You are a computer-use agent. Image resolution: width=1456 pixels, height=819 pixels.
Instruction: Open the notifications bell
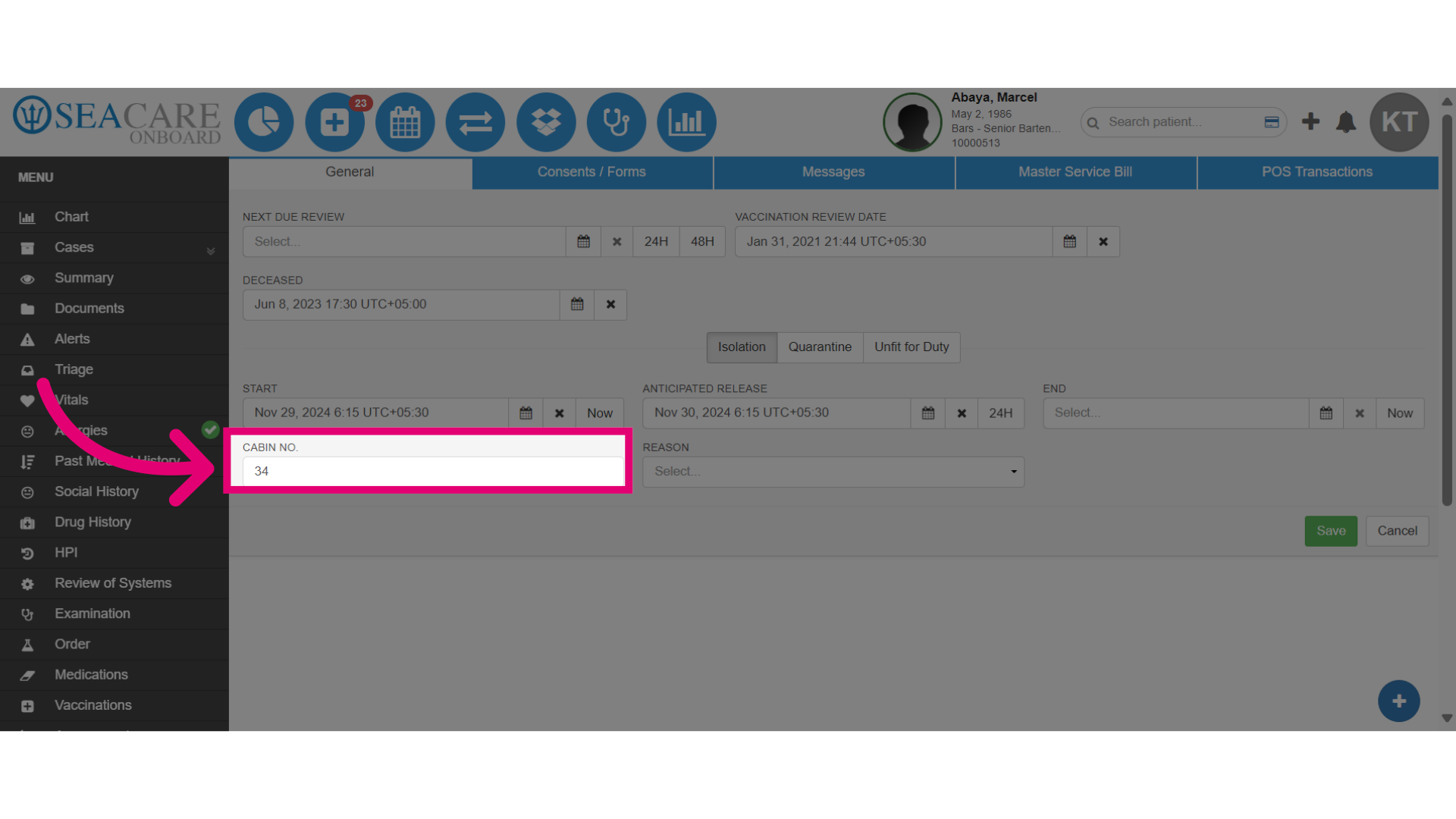pyautogui.click(x=1346, y=122)
